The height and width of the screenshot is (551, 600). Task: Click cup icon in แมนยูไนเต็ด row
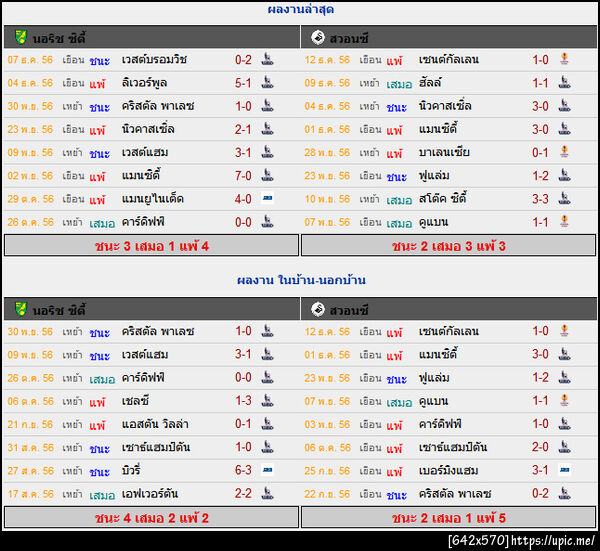point(267,198)
